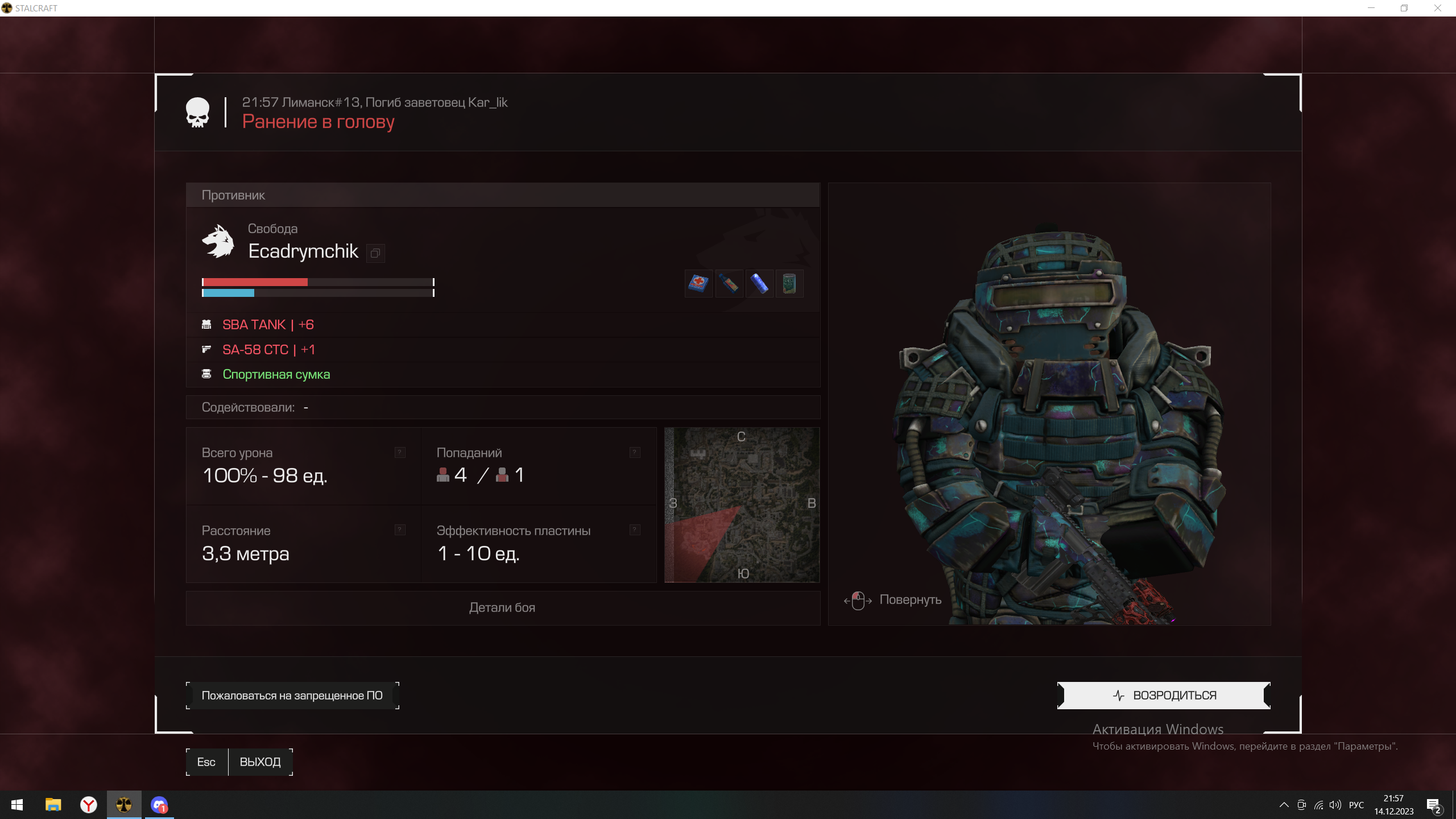Click the skull death icon
The width and height of the screenshot is (1456, 819).
pos(197,113)
